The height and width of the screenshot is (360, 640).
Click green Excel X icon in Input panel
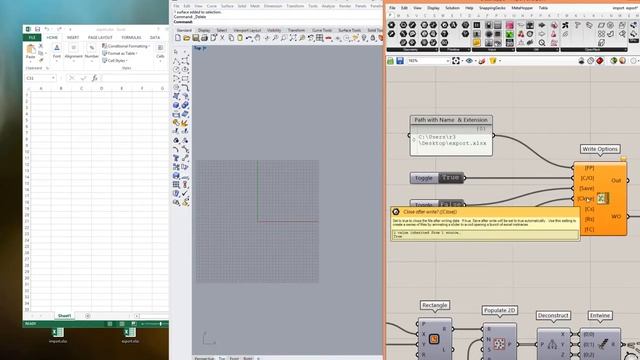[510, 34]
